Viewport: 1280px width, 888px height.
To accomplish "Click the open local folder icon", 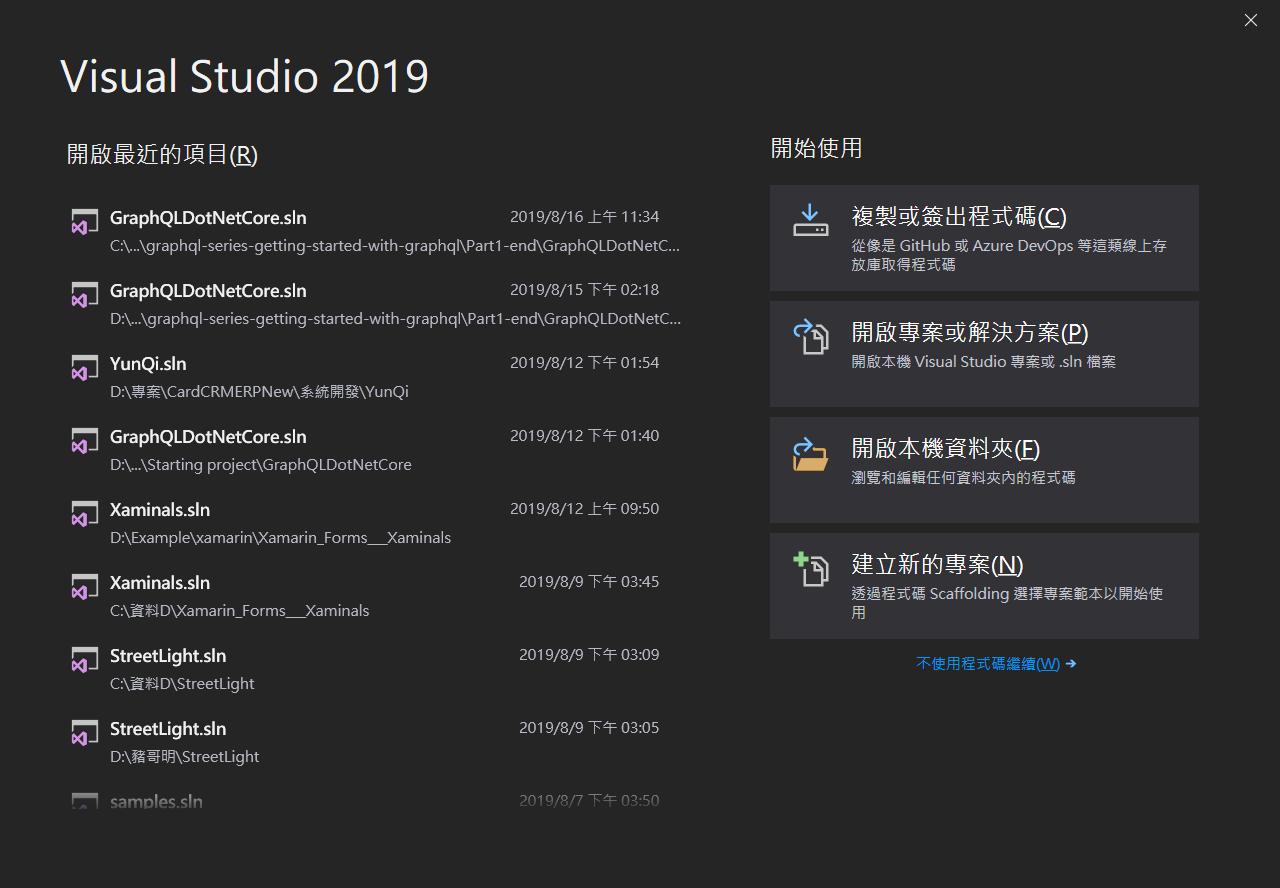I will pos(811,454).
